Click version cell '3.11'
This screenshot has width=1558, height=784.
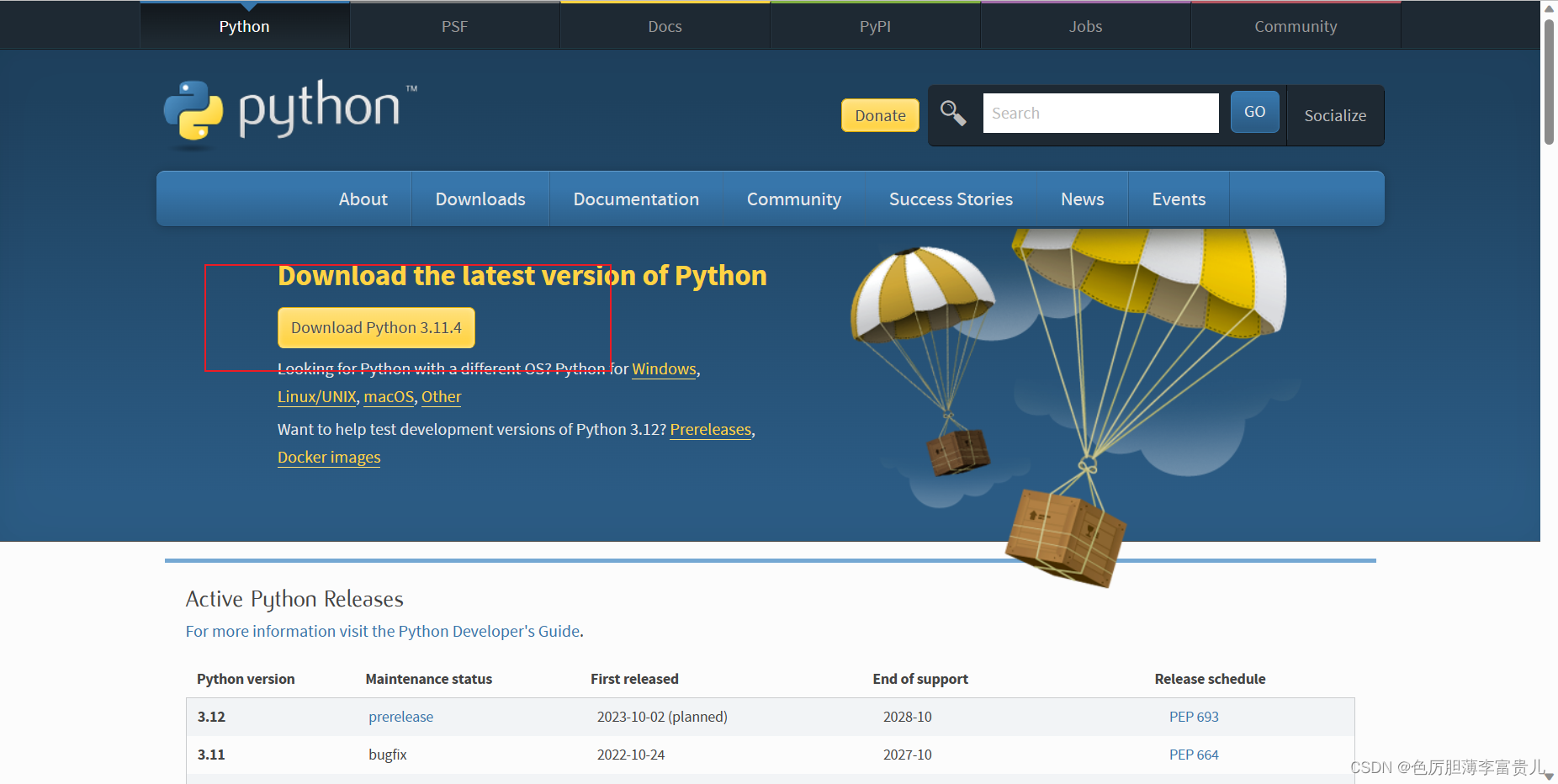tap(211, 755)
